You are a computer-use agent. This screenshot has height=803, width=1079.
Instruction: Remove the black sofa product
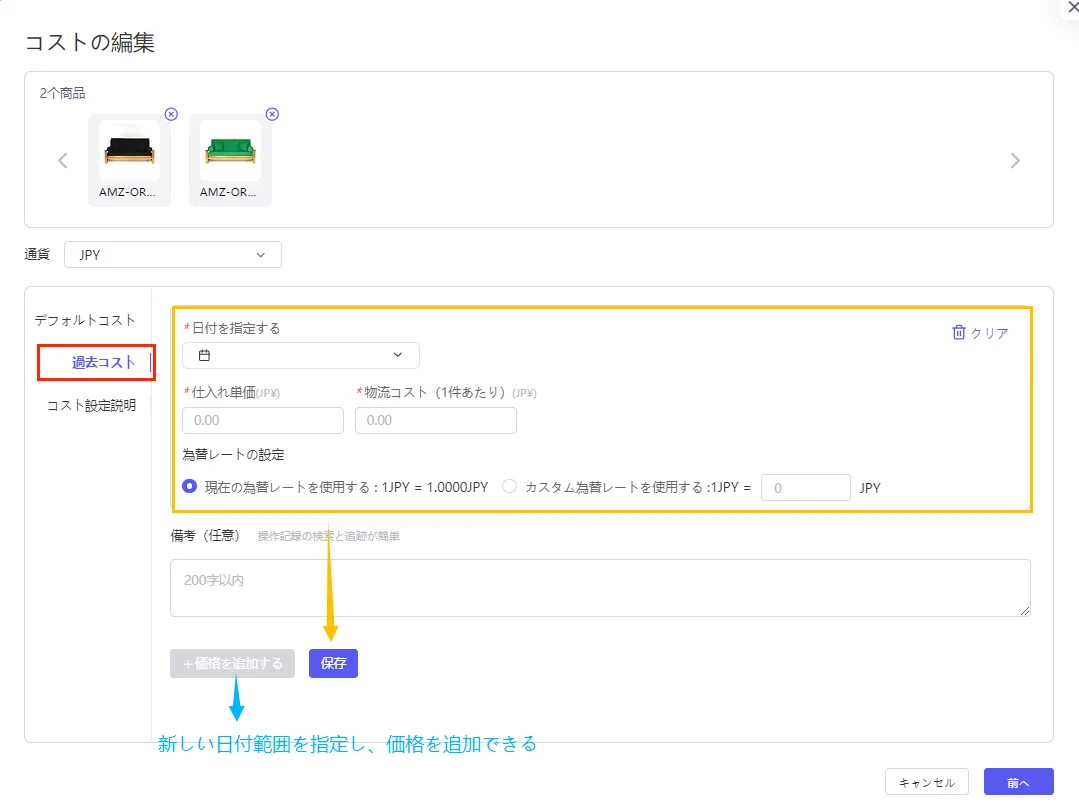171,114
